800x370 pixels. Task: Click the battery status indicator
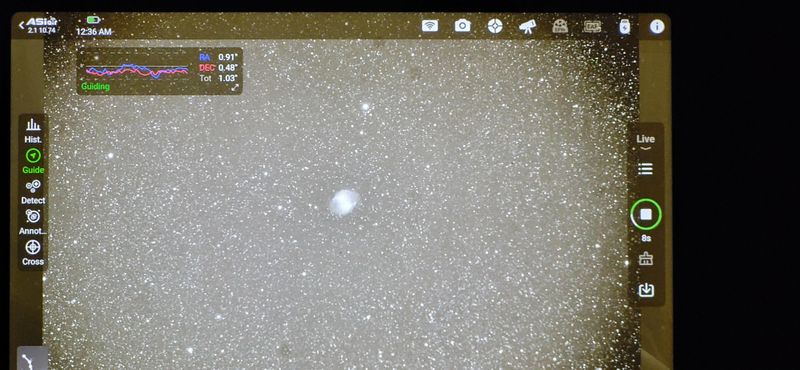coord(94,20)
